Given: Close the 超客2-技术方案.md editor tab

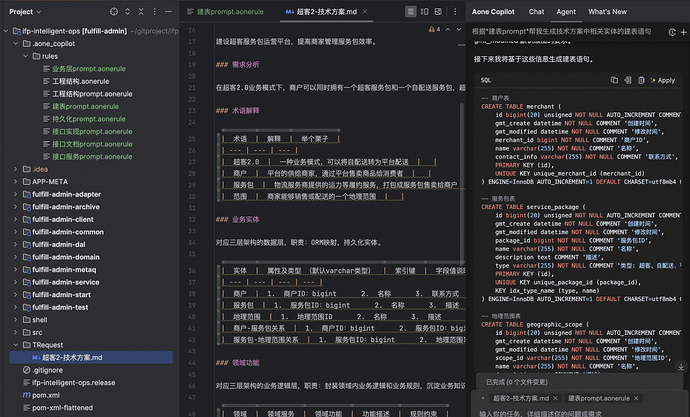Looking at the screenshot, I should [x=365, y=12].
